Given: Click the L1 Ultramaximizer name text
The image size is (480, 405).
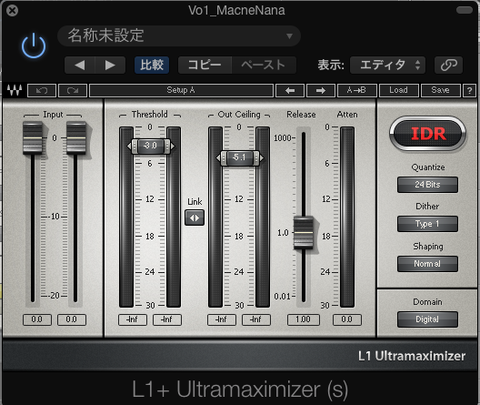Looking at the screenshot, I should [412, 356].
